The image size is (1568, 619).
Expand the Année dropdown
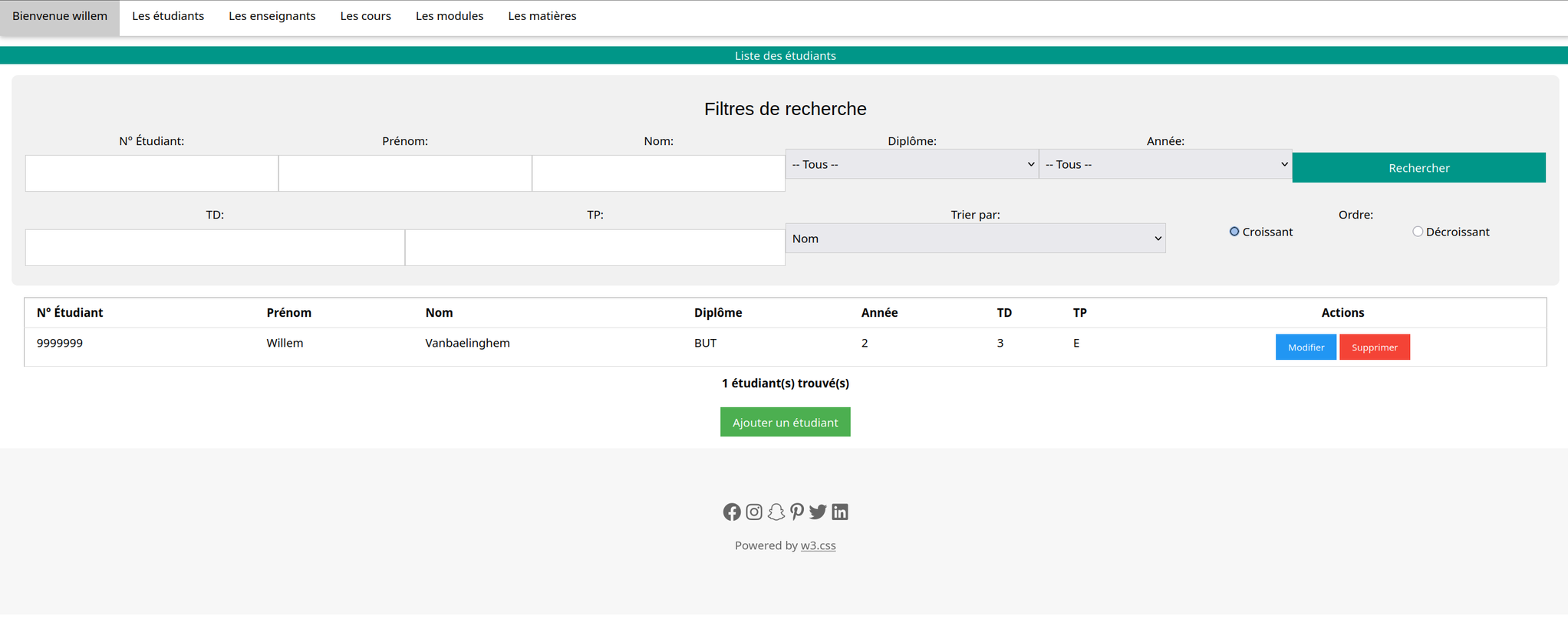tap(1165, 164)
